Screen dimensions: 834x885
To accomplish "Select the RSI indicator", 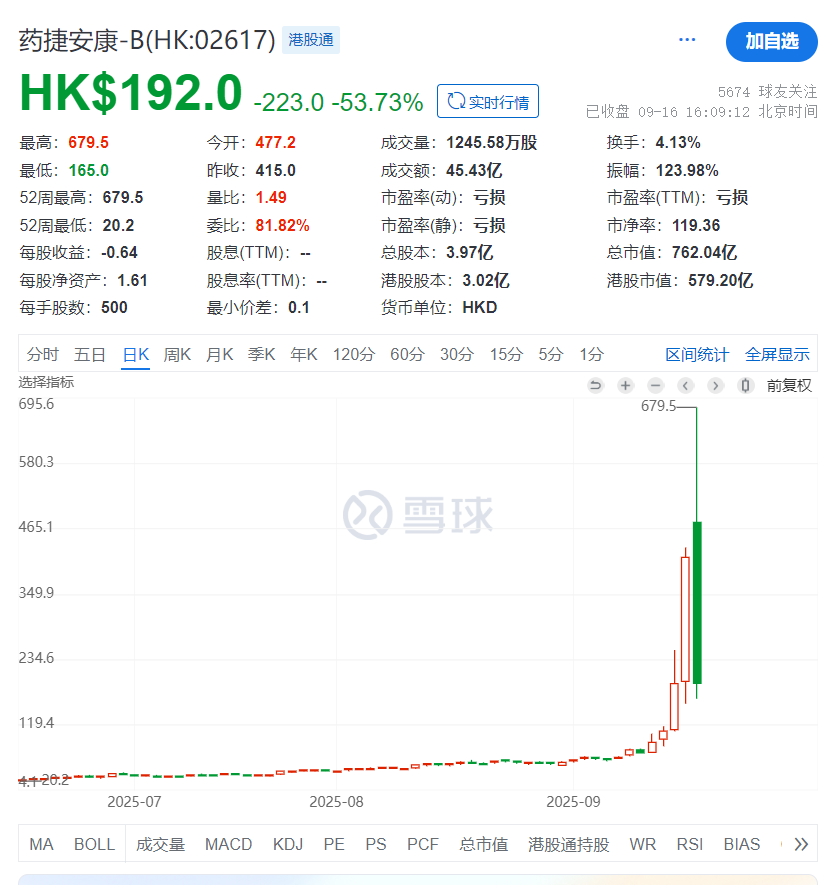I will (x=690, y=844).
